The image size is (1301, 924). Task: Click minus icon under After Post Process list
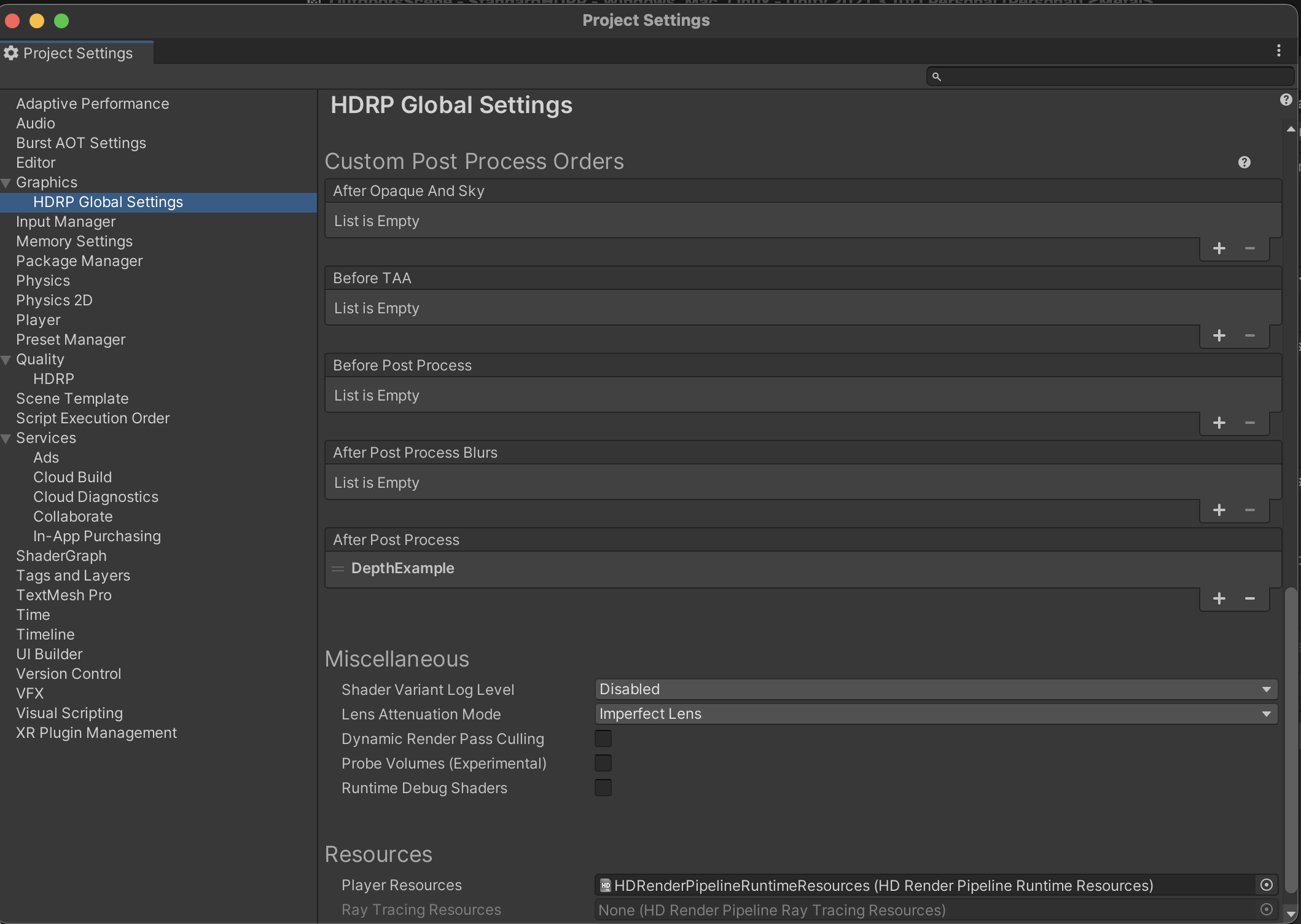pos(1249,599)
